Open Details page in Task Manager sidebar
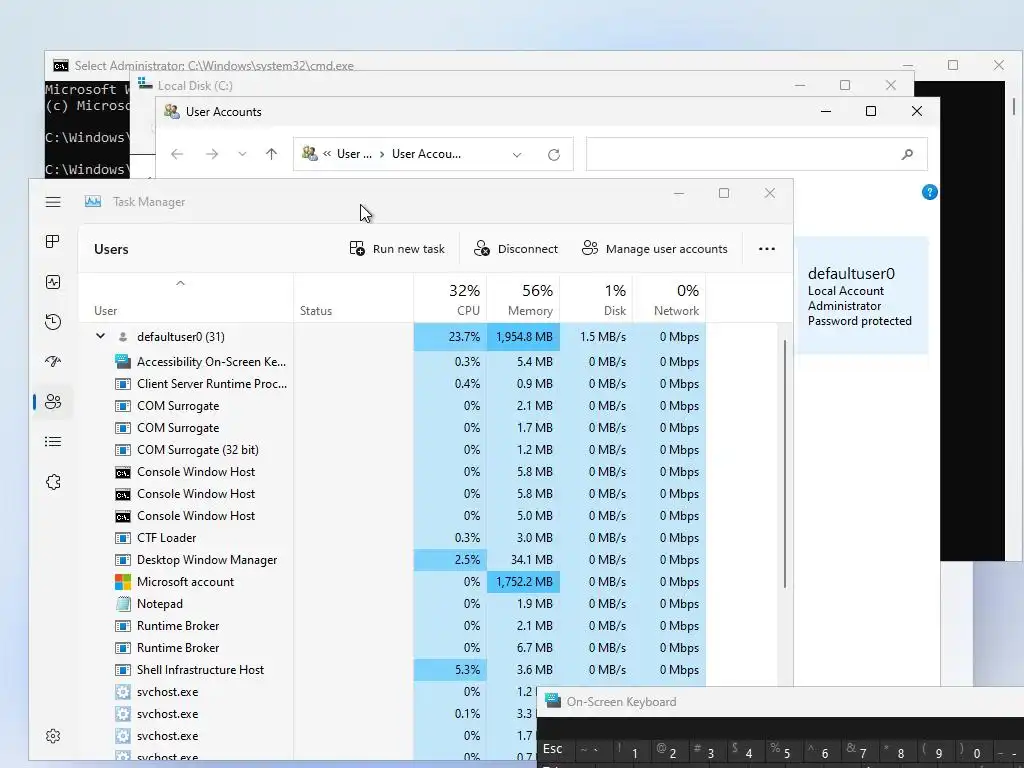The width and height of the screenshot is (1024, 768). coord(53,442)
